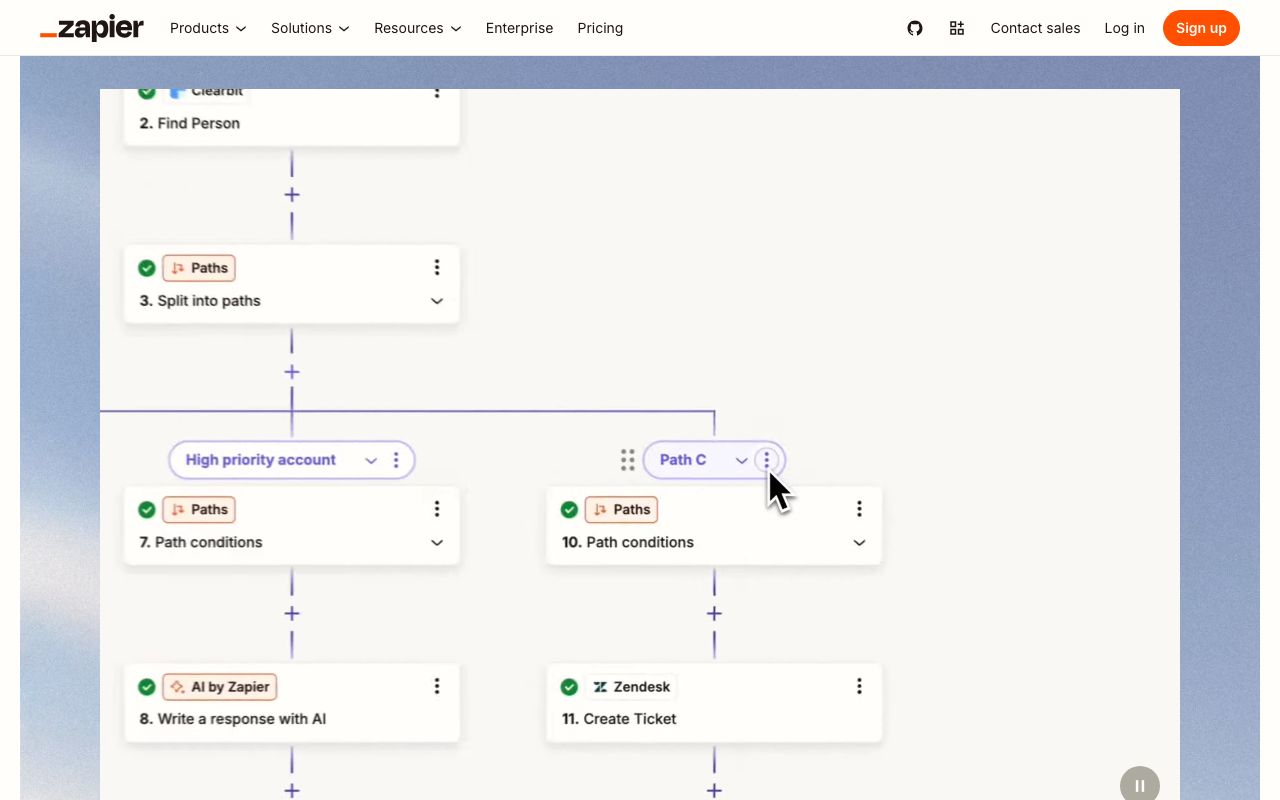This screenshot has width=1280, height=800.
Task: Click the green check on step 7
Action: tap(147, 510)
